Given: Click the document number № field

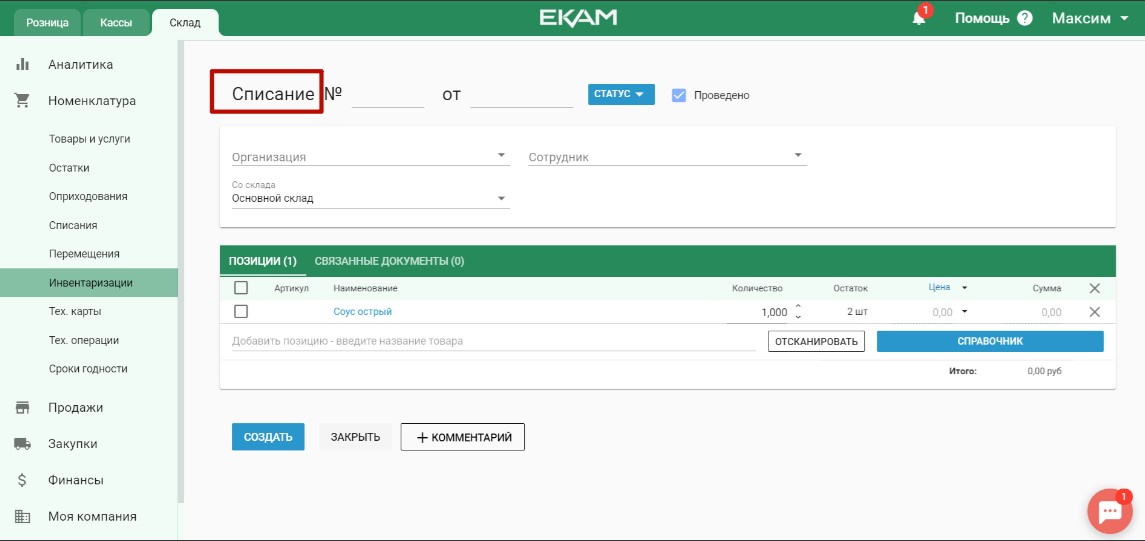Looking at the screenshot, I should (388, 95).
